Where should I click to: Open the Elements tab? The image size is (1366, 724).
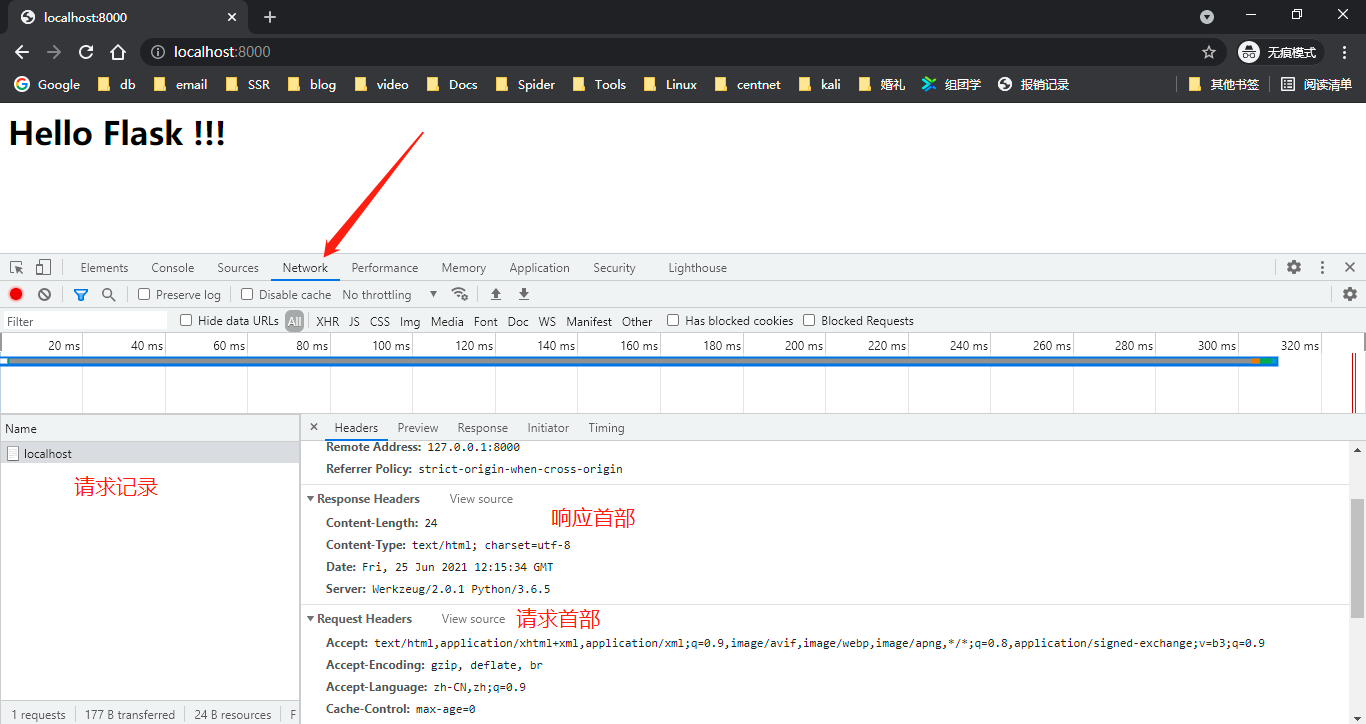coord(104,268)
